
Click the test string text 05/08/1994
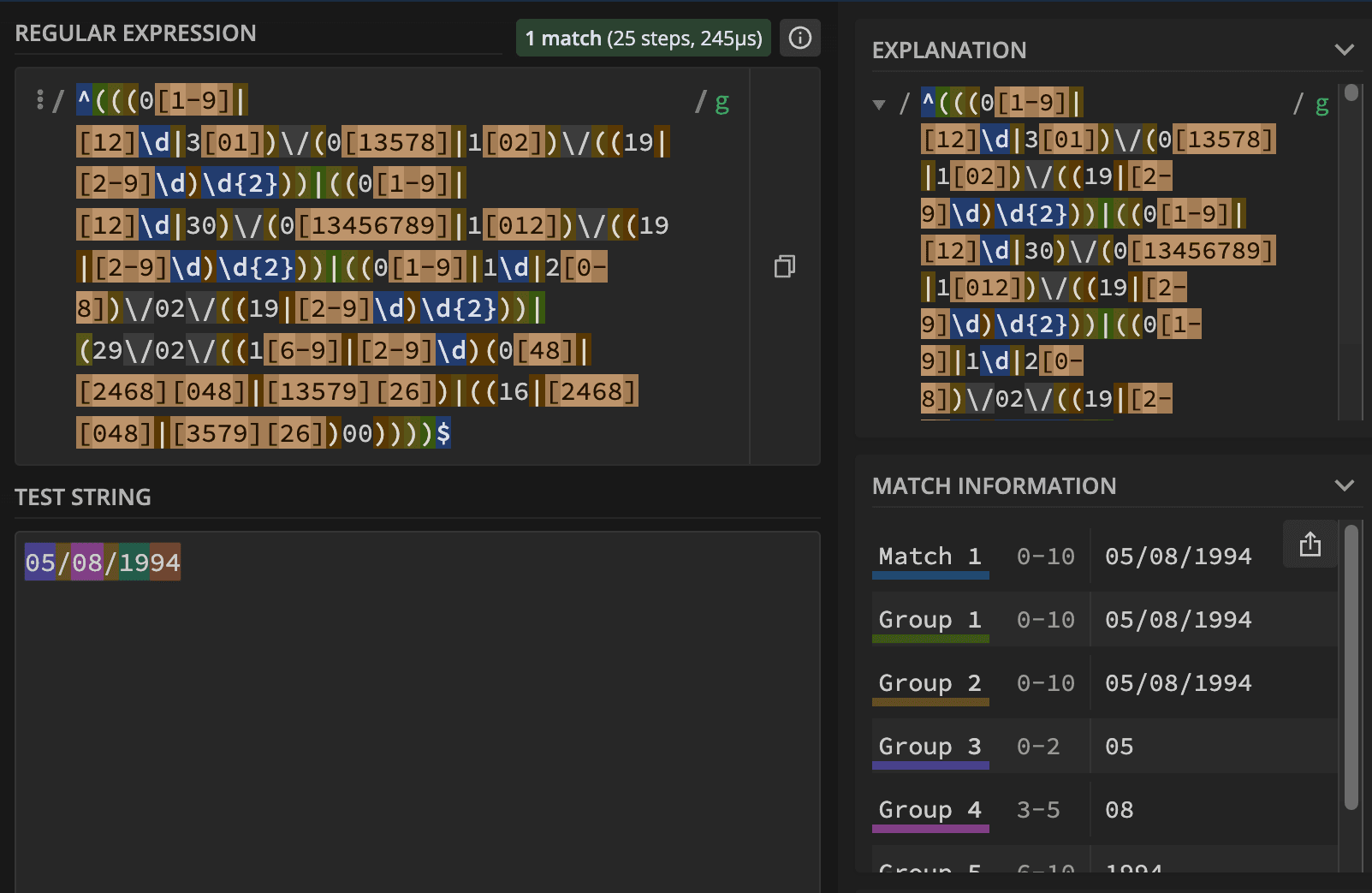(103, 563)
